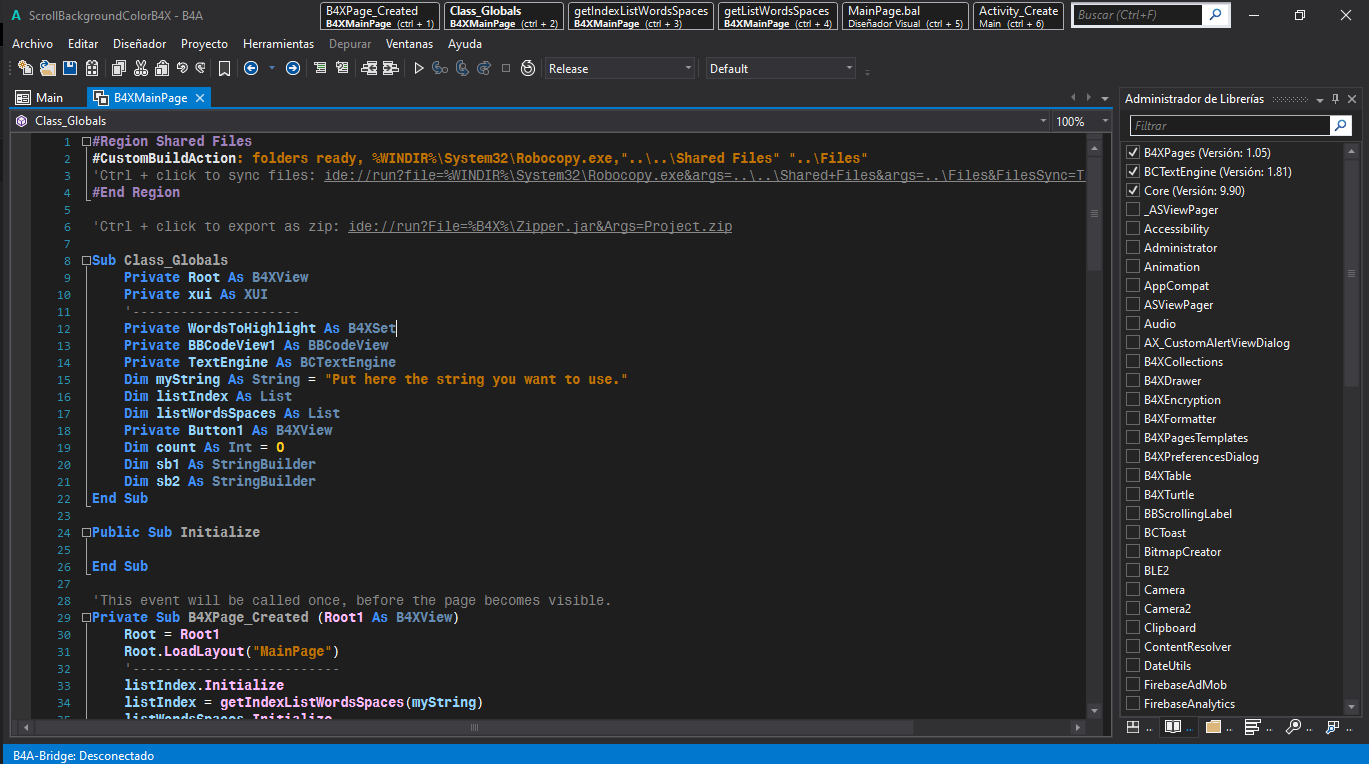The width and height of the screenshot is (1369, 764).
Task: Open the Proyecto menu
Action: click(x=204, y=44)
